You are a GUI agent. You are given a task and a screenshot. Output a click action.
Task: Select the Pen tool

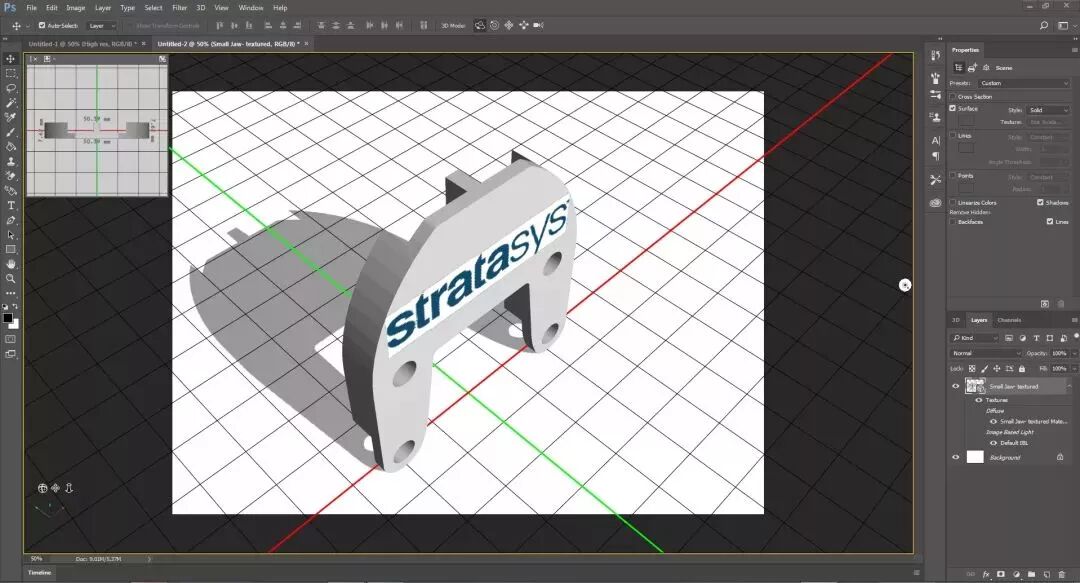(10, 221)
